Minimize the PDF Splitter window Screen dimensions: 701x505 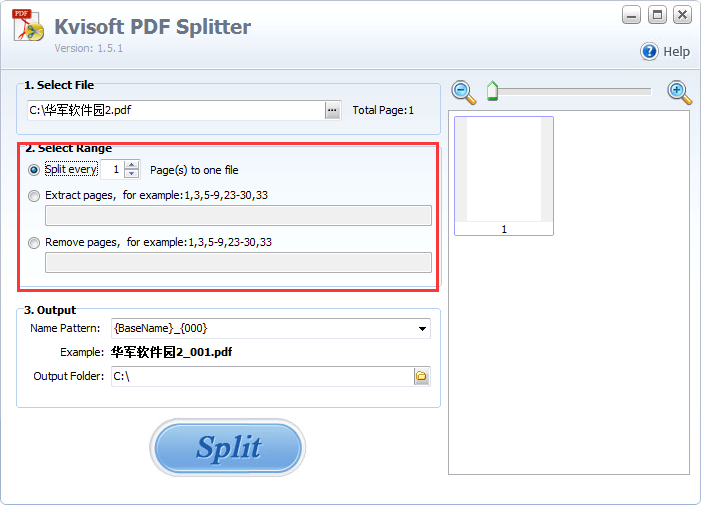631,15
